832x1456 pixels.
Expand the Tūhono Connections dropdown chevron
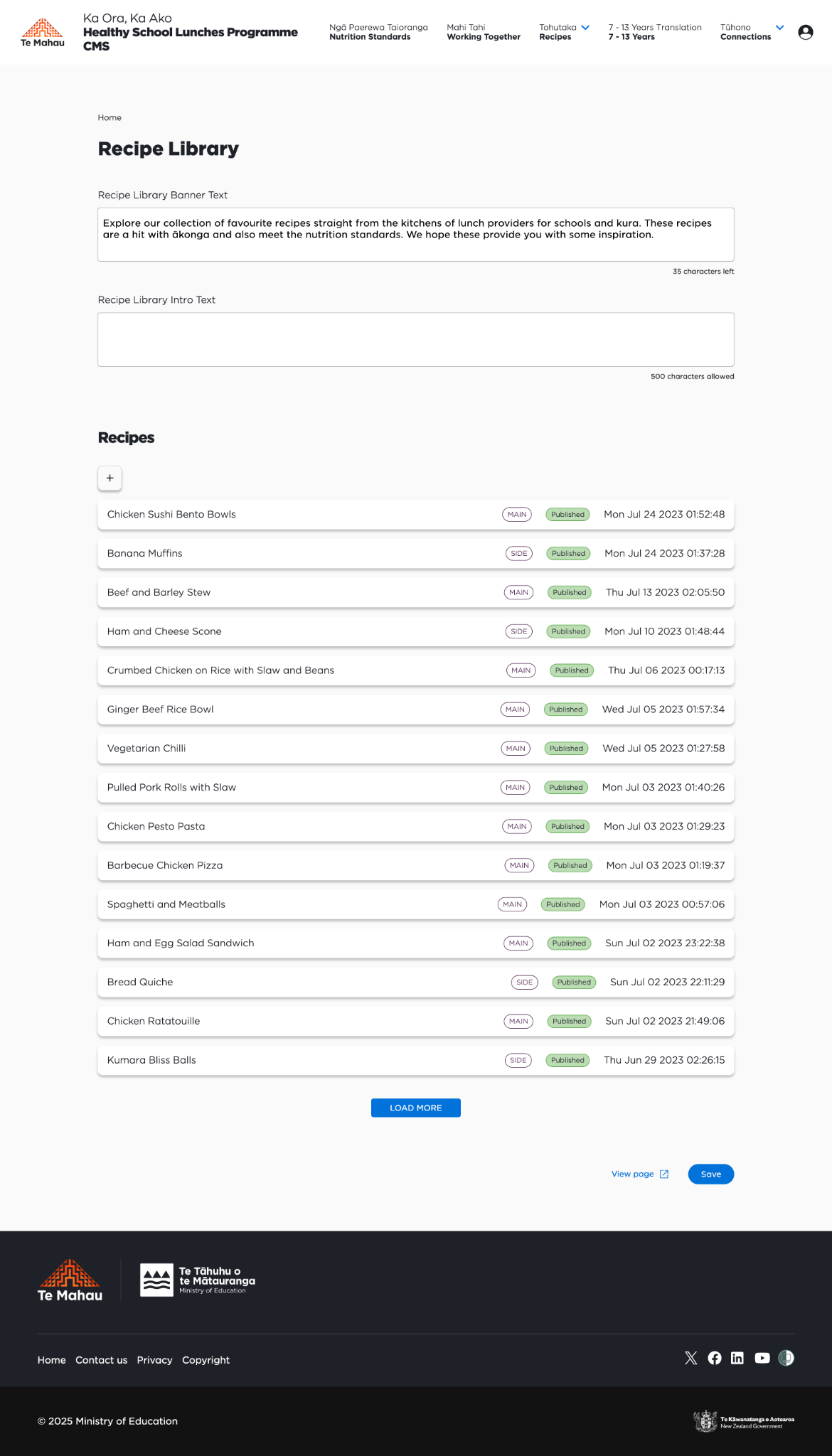[x=779, y=28]
